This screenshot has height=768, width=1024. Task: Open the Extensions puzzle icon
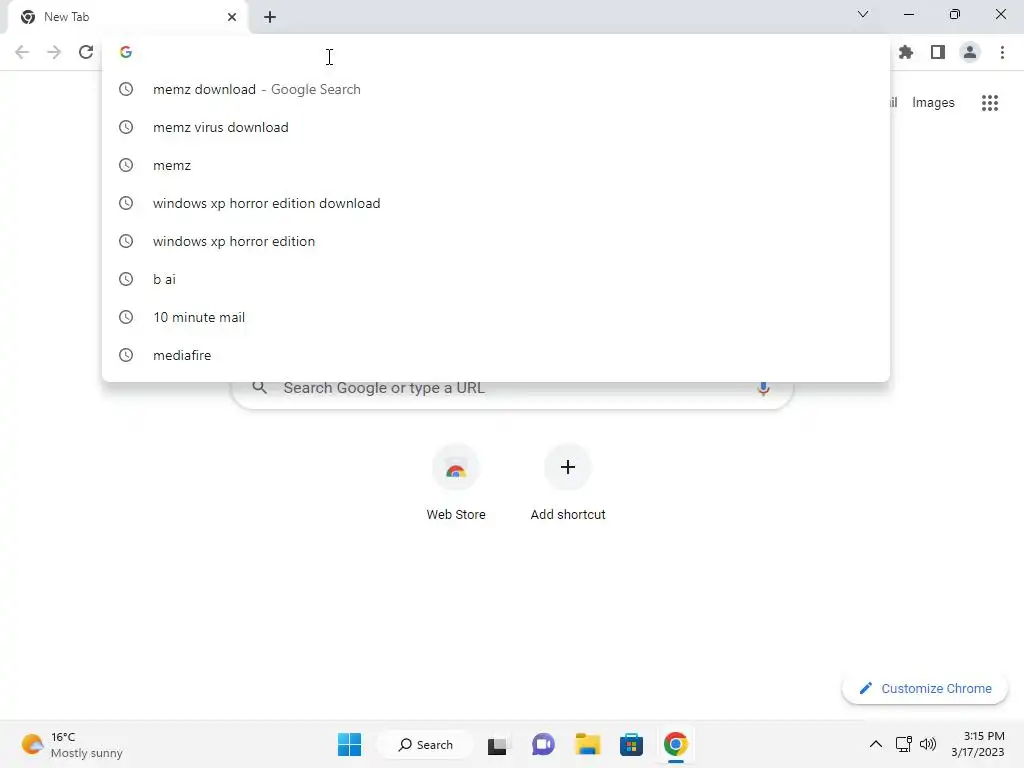[x=906, y=52]
